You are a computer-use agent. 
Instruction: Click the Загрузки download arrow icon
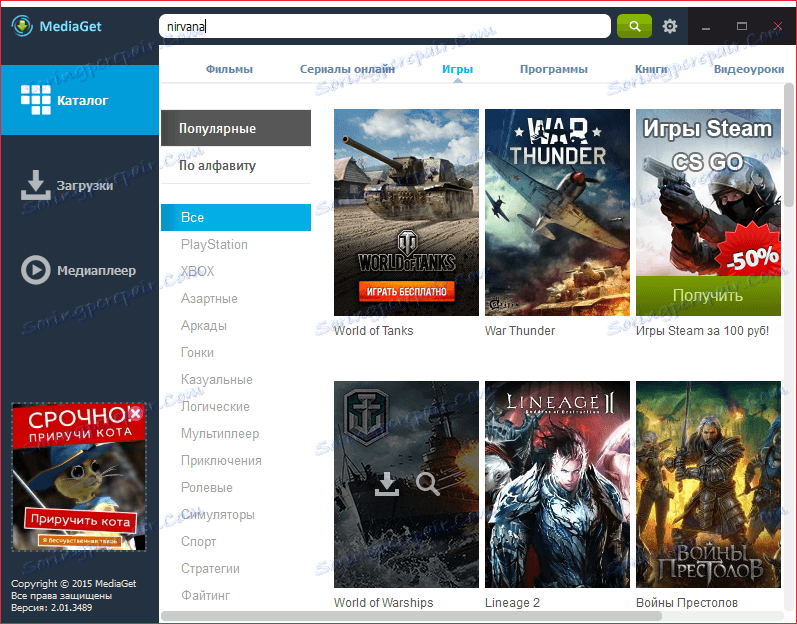35,185
